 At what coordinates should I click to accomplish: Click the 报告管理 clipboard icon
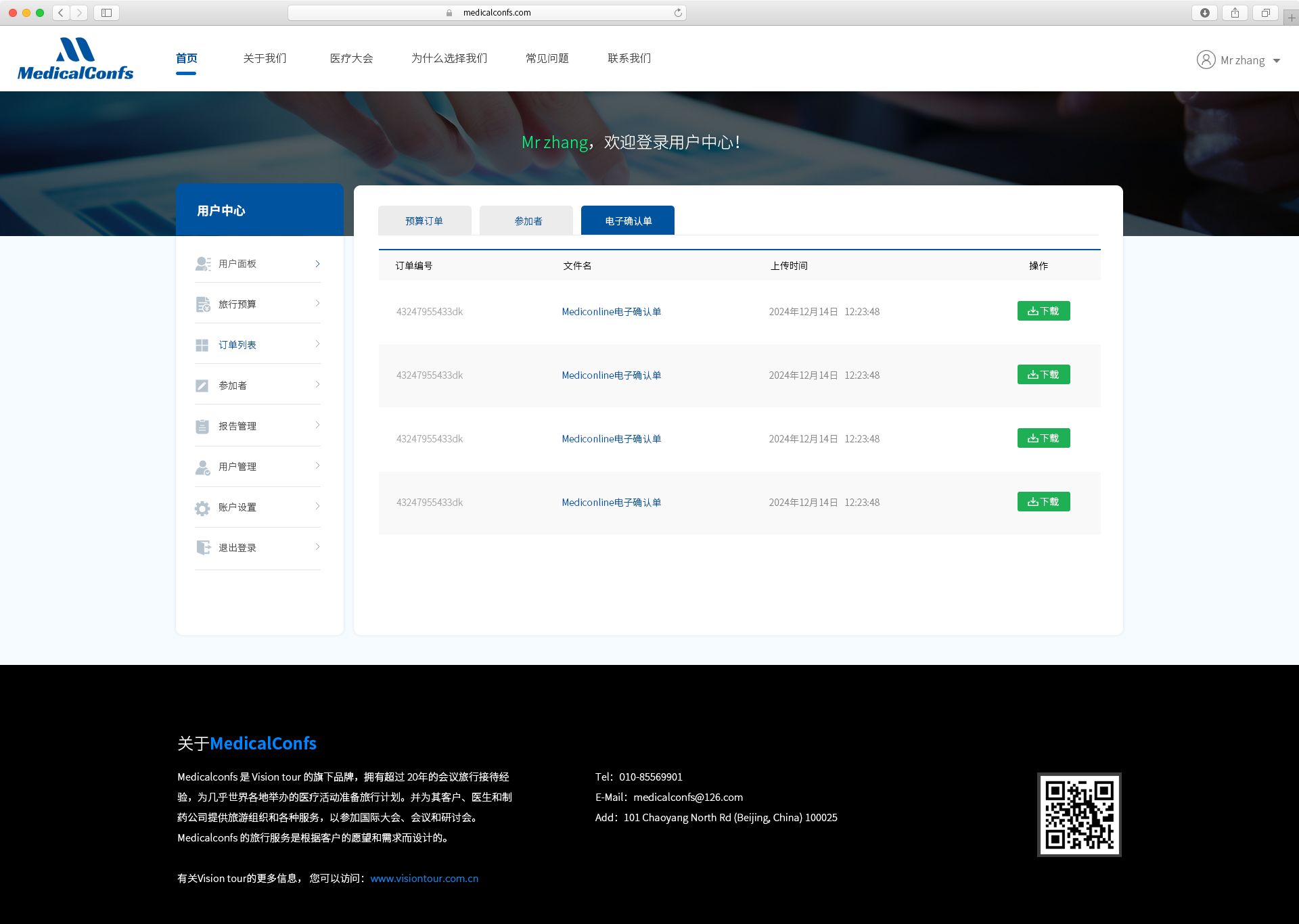(x=202, y=426)
